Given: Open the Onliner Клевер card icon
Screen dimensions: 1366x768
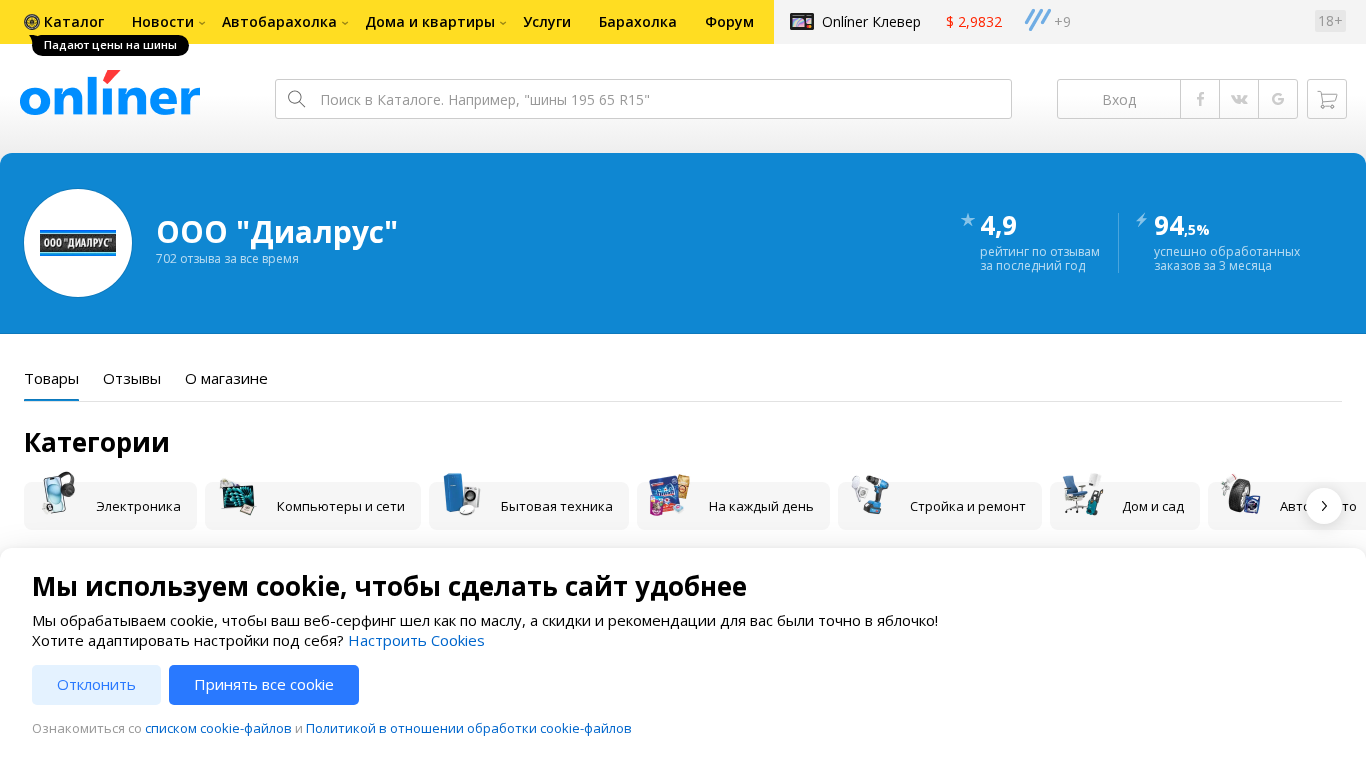Looking at the screenshot, I should pos(802,21).
